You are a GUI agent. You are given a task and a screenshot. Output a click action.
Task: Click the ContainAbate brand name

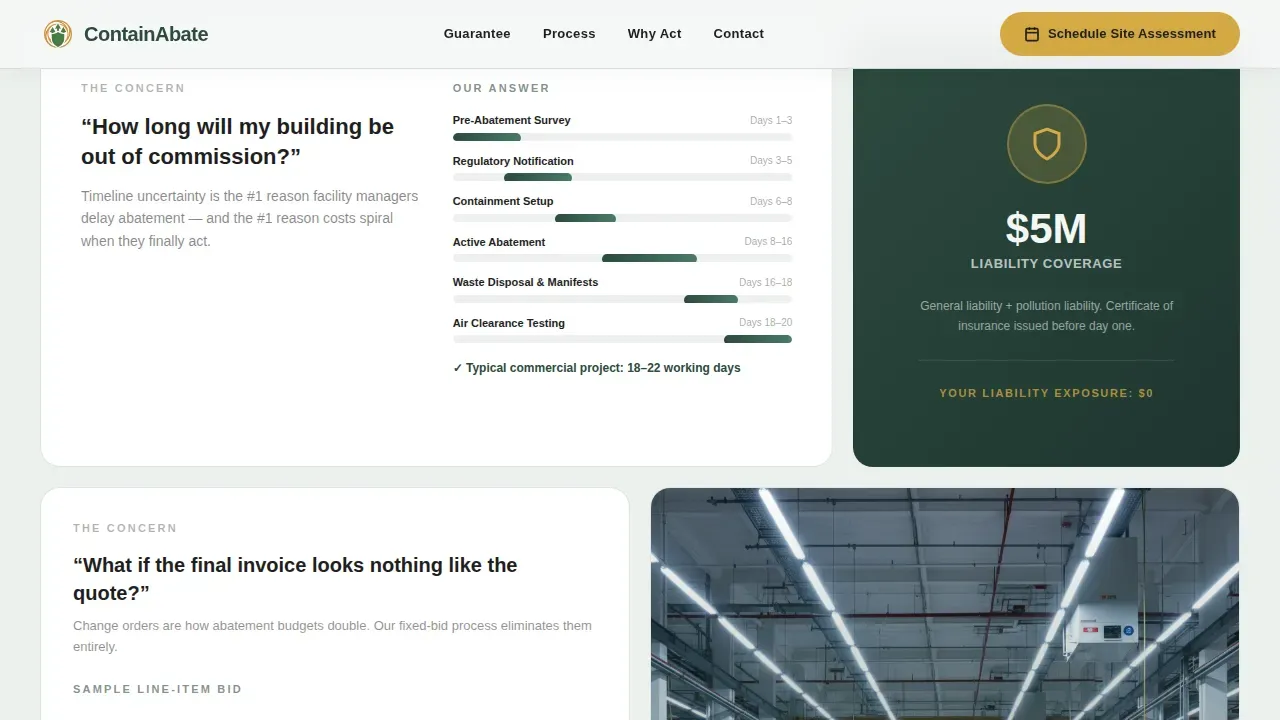pos(146,34)
